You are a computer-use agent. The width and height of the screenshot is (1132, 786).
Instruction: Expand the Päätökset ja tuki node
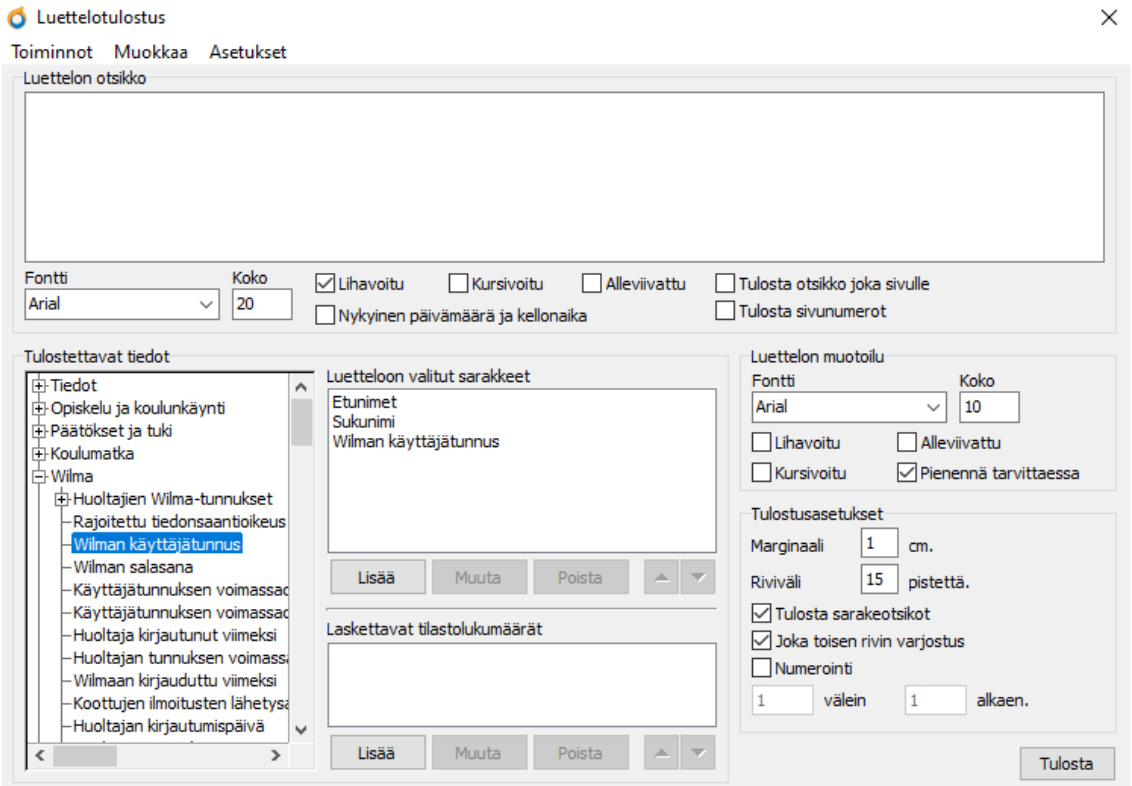click(39, 432)
